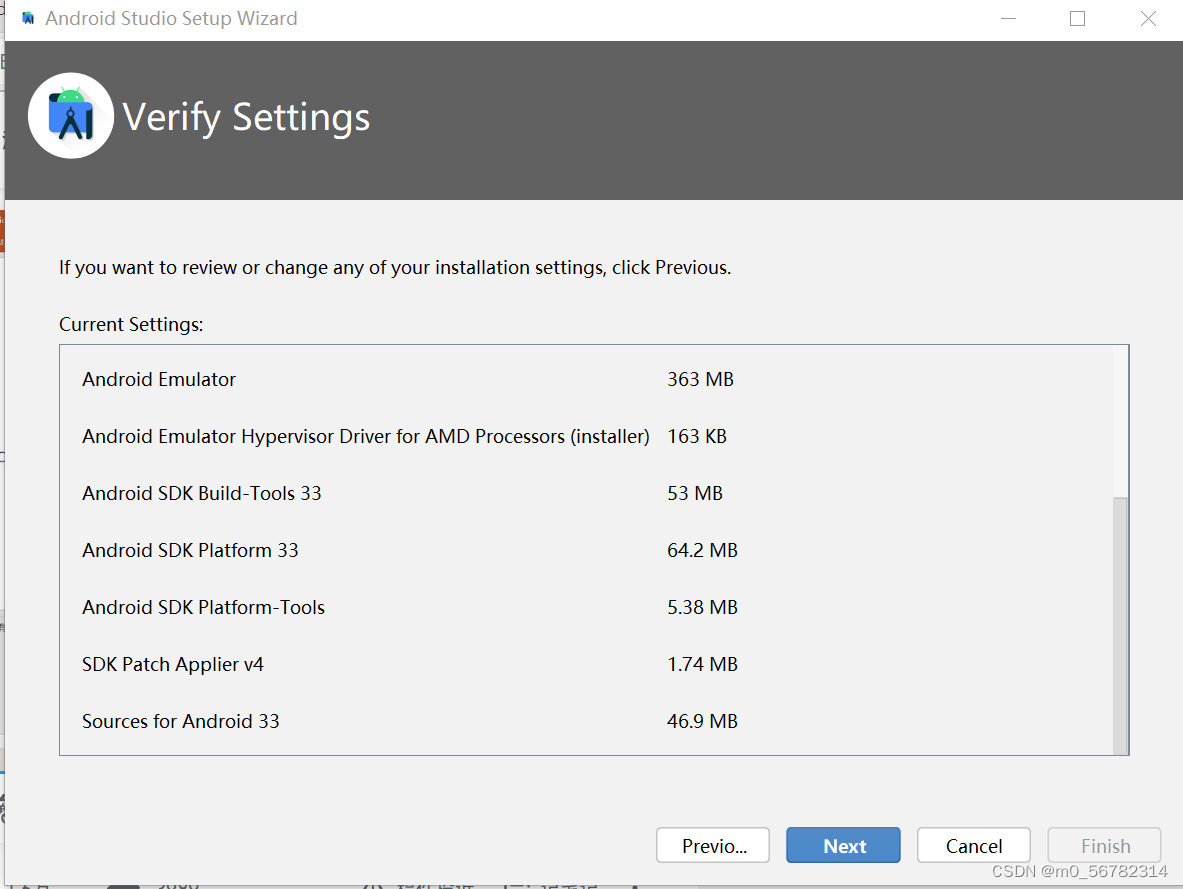Screen dimensions: 1183x889
Task: Select Android SDK Build-Tools 33 row
Action: tap(585, 493)
